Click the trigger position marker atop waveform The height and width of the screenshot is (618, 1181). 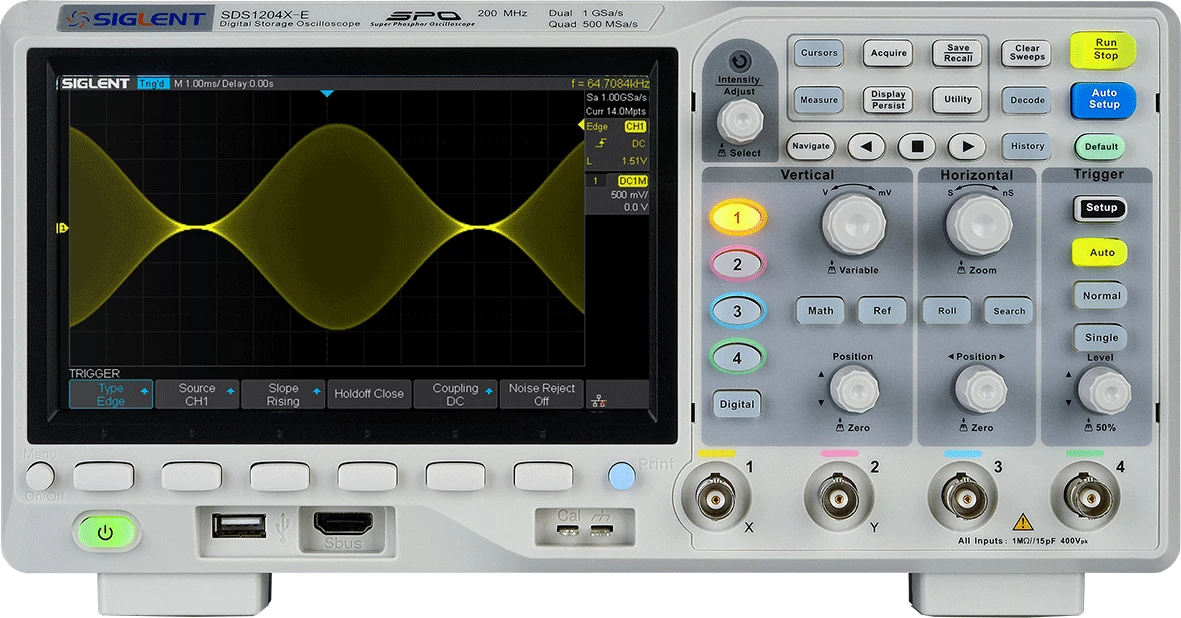pyautogui.click(x=326, y=93)
